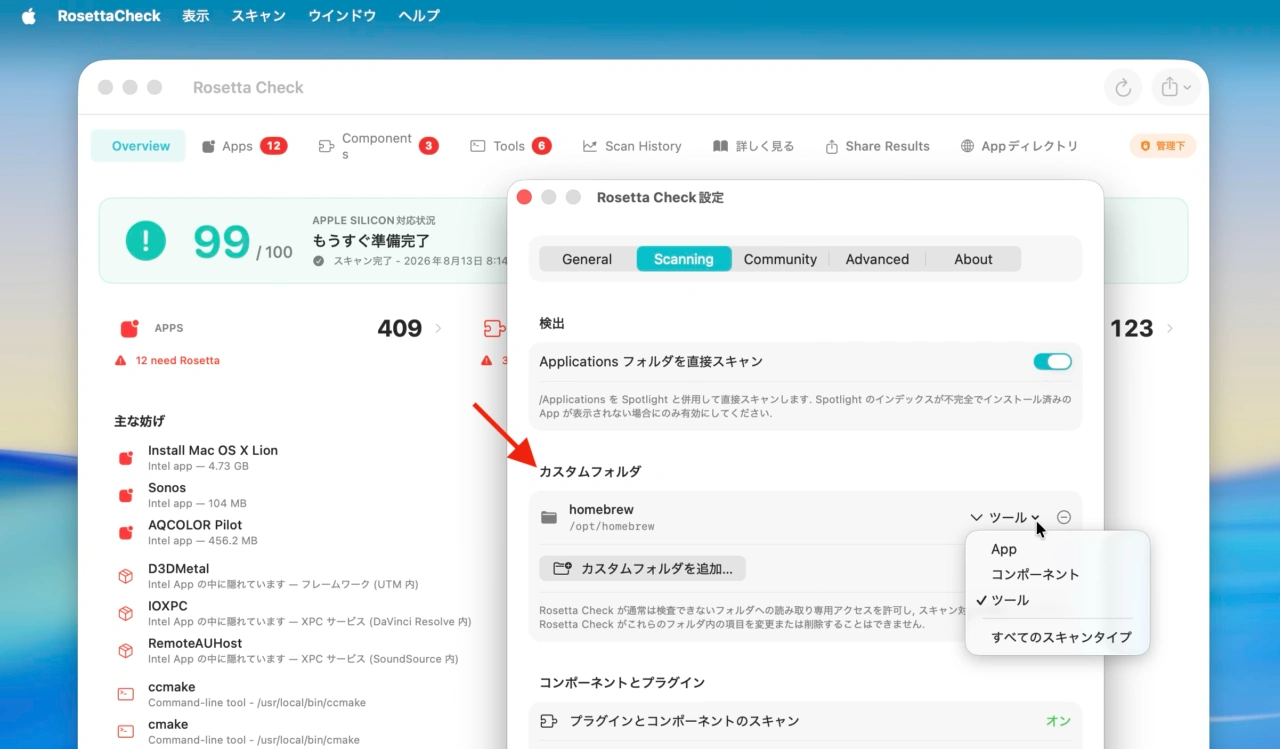Viewport: 1280px width, 749px height.
Task: Open the 表示 menu in the menu bar
Action: pos(196,16)
